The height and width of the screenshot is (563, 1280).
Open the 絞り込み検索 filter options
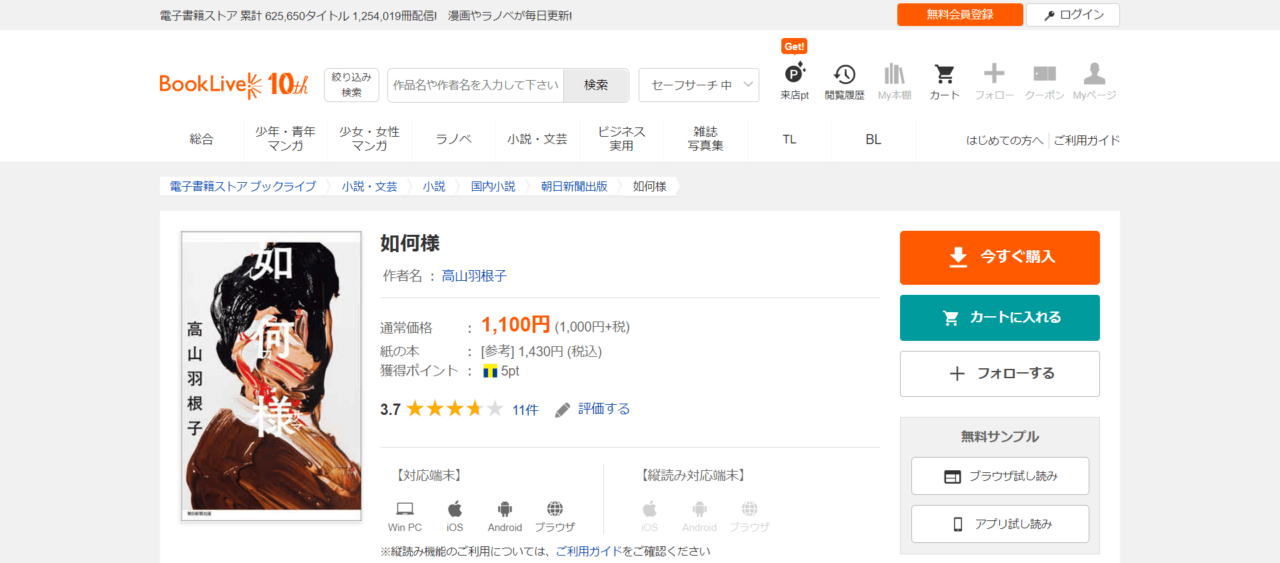[351, 85]
